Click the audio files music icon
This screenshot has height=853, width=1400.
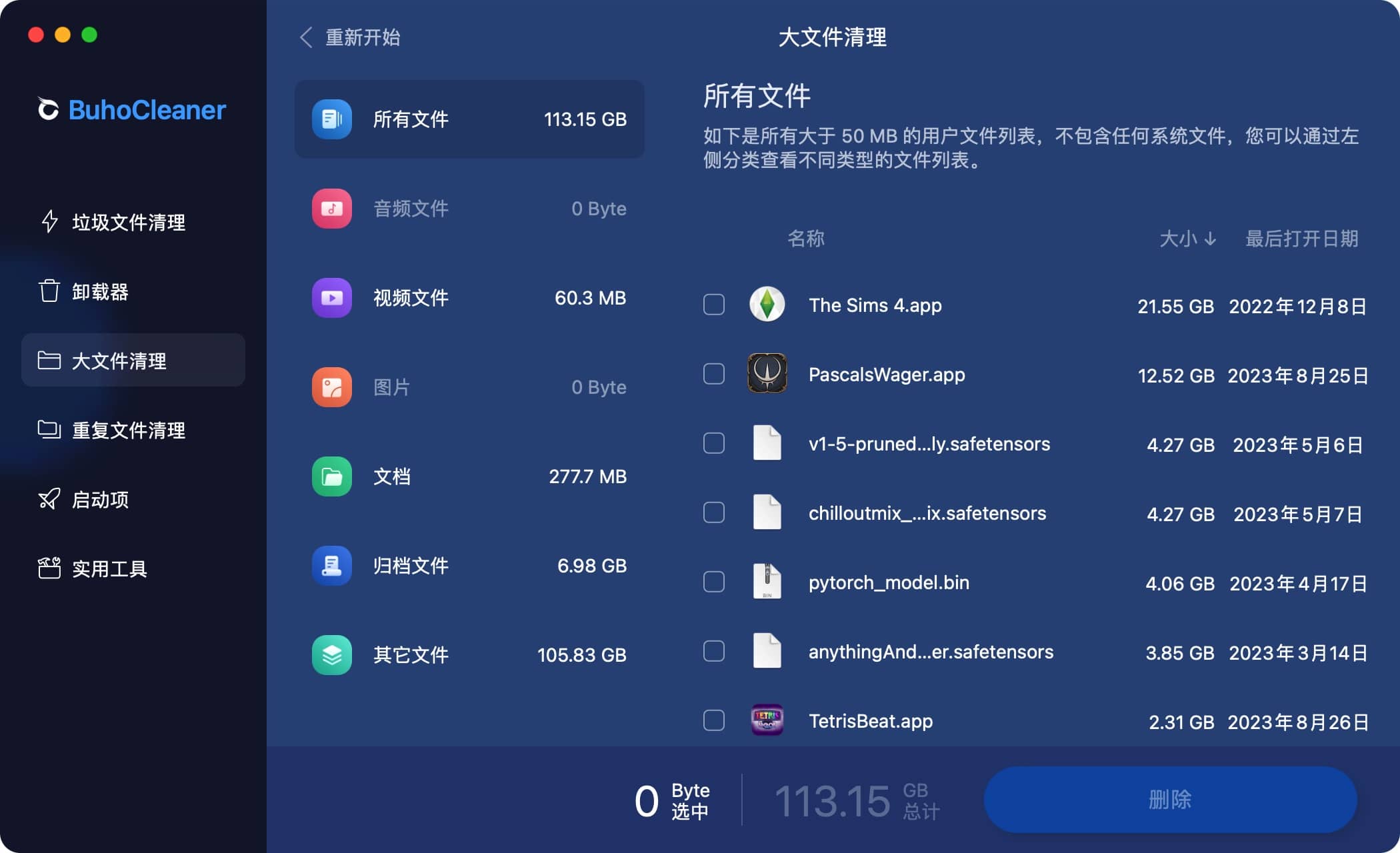[331, 209]
